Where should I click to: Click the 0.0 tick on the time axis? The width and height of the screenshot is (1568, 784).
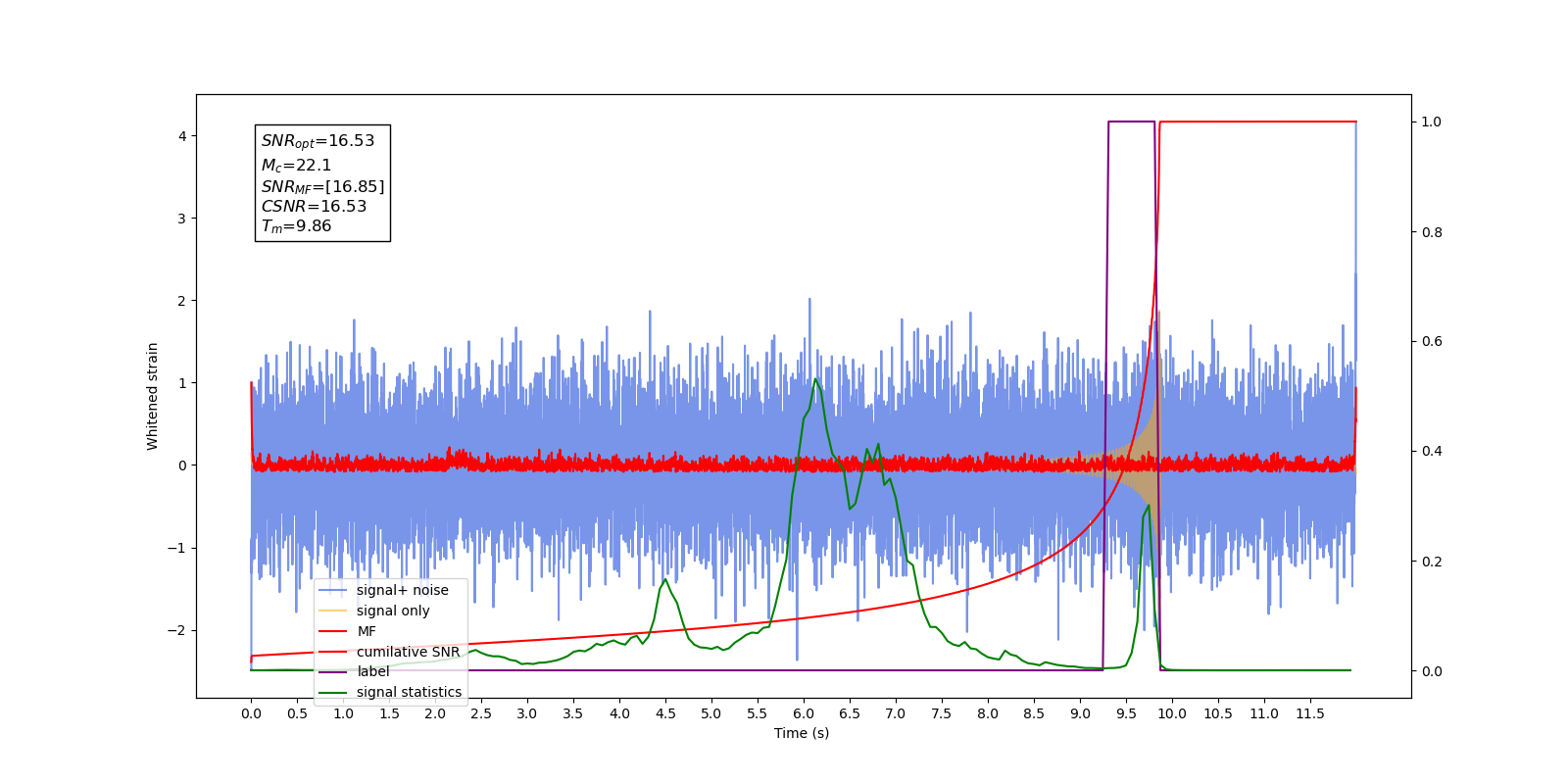point(251,713)
